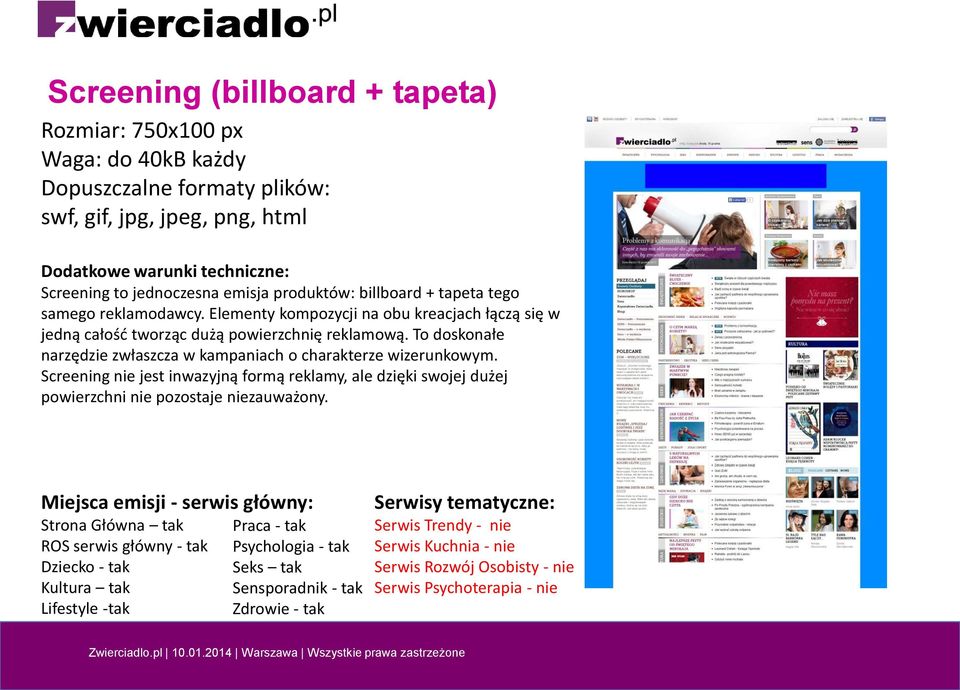Screen dimensions: 960x690
Task: Open the megaphone hero article image
Action: point(686,231)
